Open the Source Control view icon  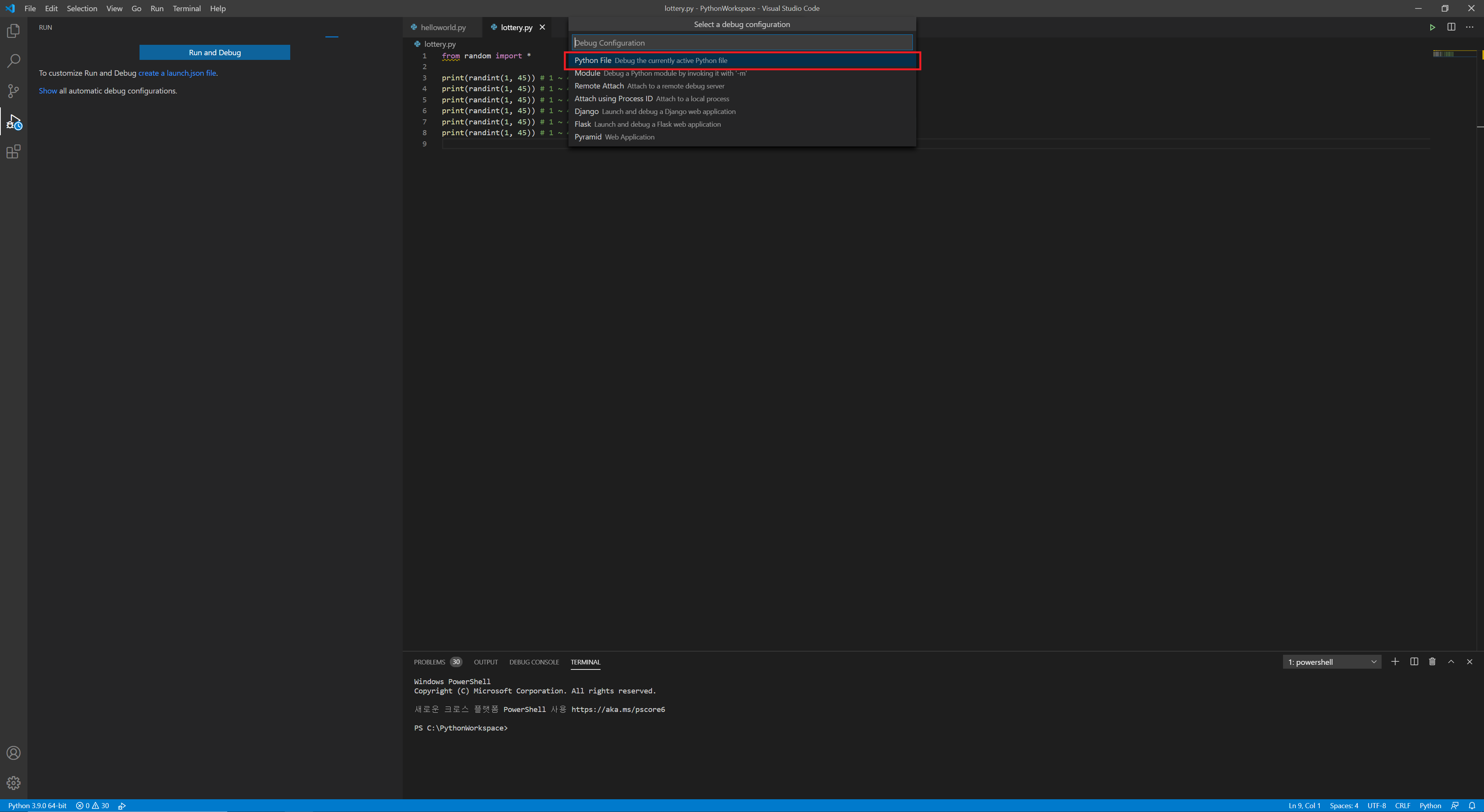(x=13, y=91)
